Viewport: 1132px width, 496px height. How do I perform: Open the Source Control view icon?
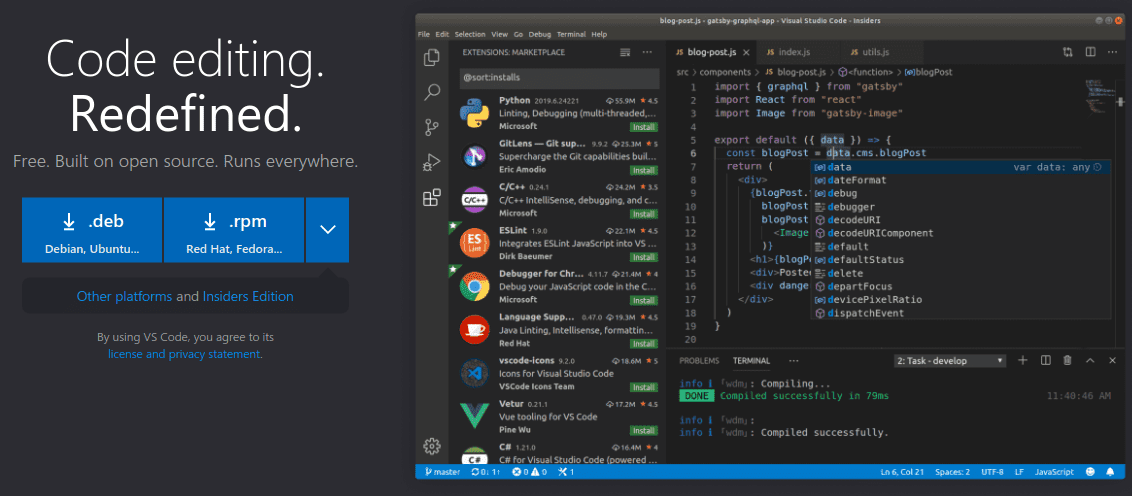[432, 127]
